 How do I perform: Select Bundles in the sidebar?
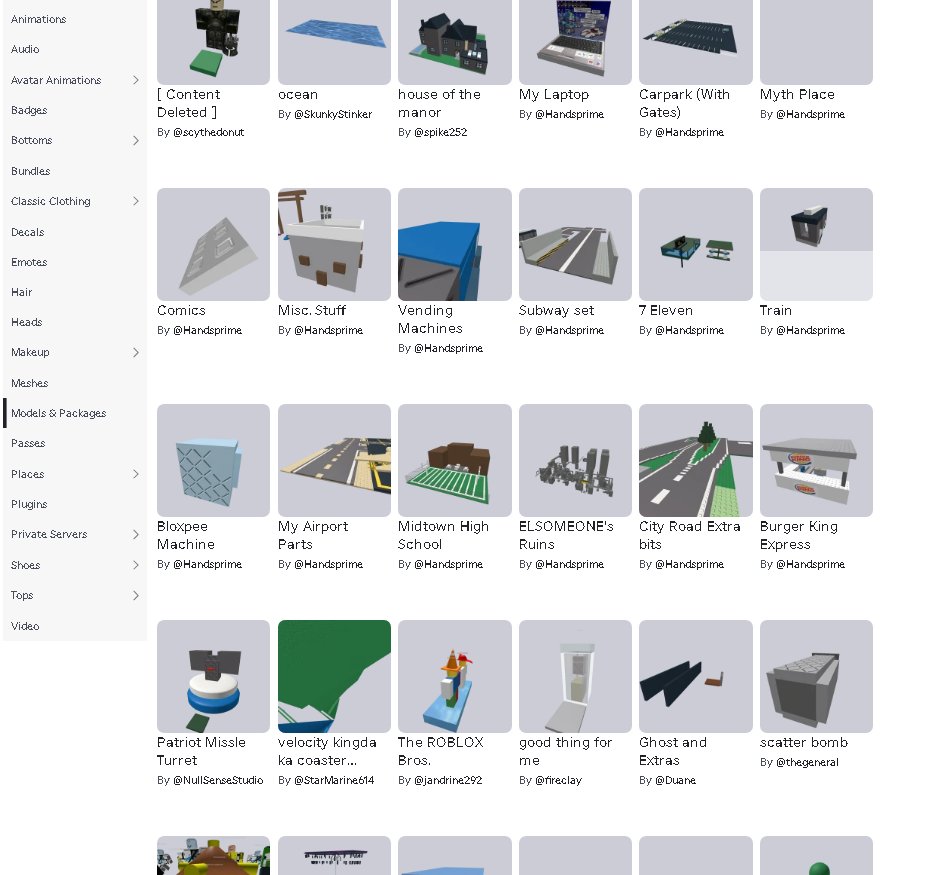click(31, 171)
